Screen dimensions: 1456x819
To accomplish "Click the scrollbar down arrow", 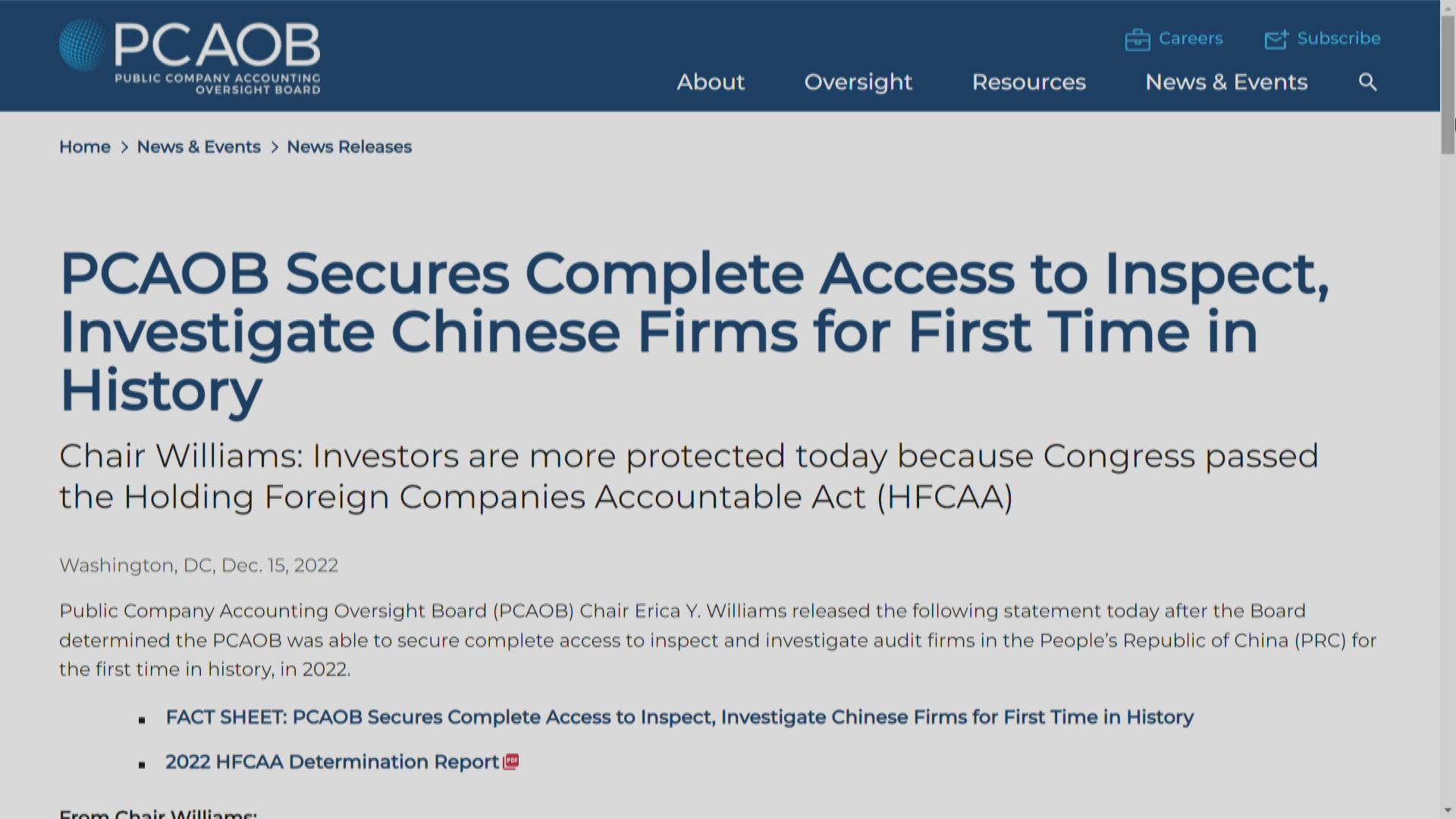I will point(1448,811).
